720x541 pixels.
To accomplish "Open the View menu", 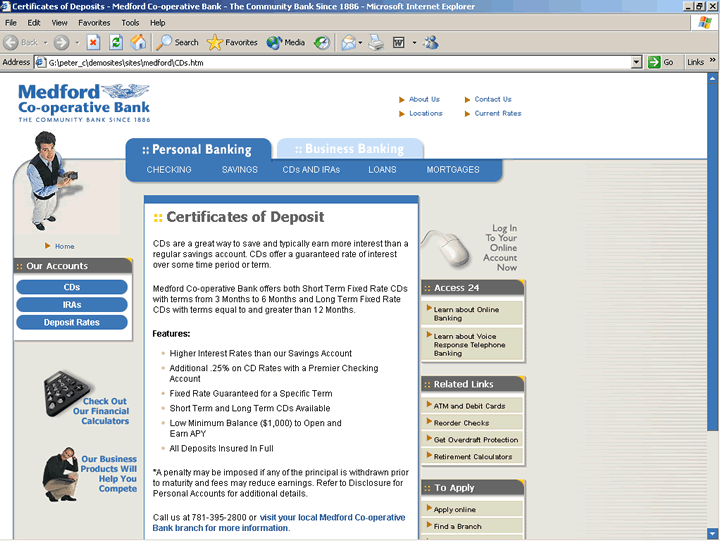I will 59,23.
